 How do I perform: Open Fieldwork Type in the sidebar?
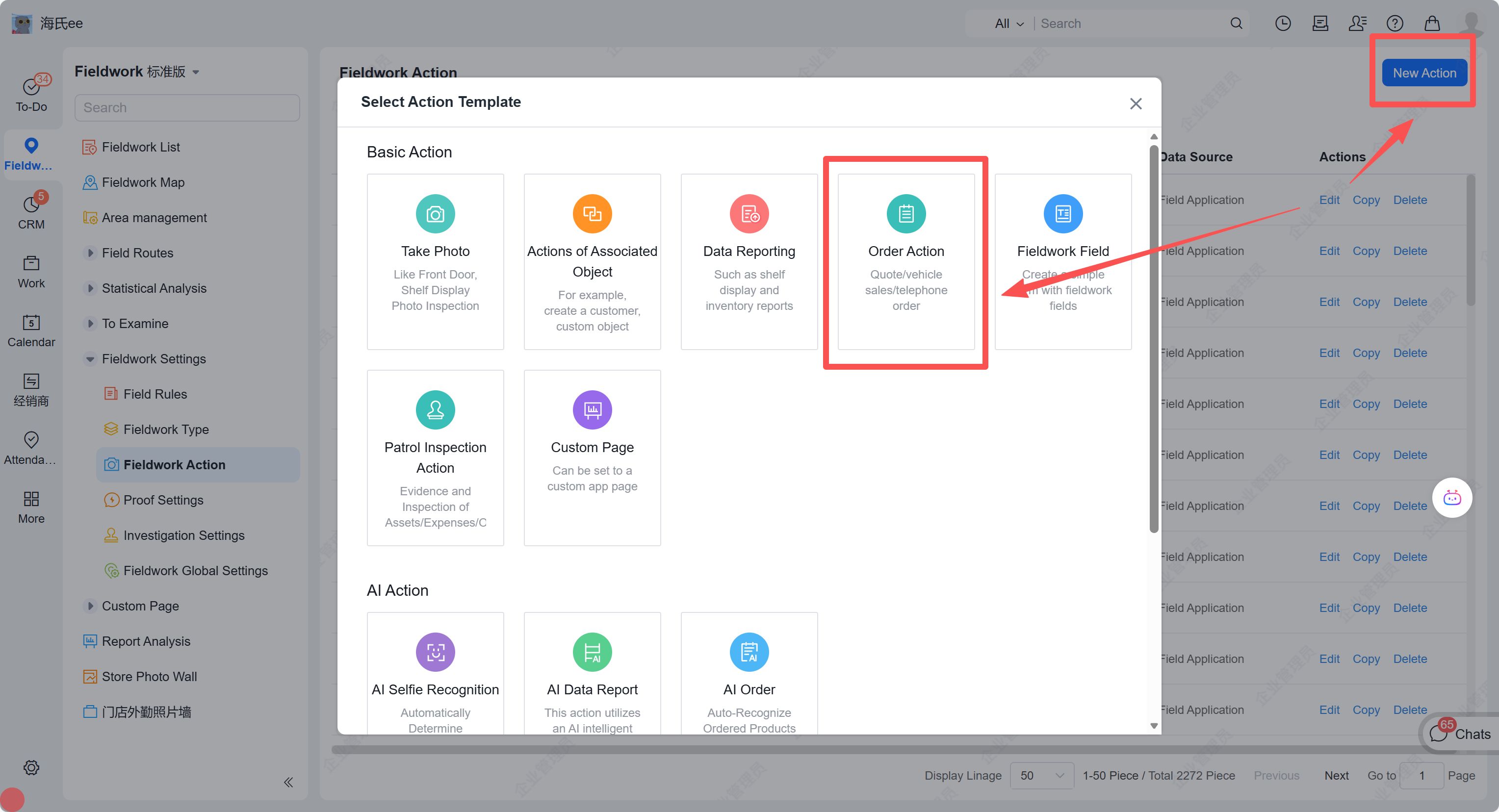pyautogui.click(x=166, y=429)
